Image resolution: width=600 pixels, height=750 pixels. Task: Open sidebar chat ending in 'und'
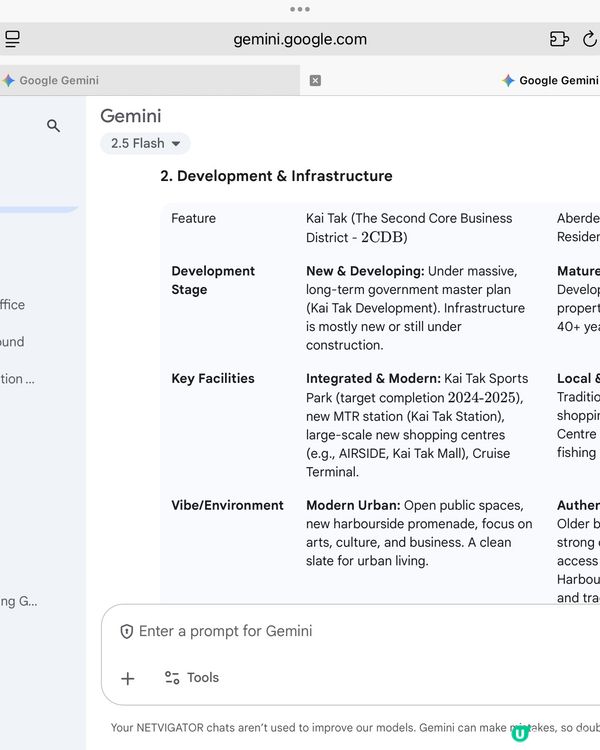click(12, 342)
